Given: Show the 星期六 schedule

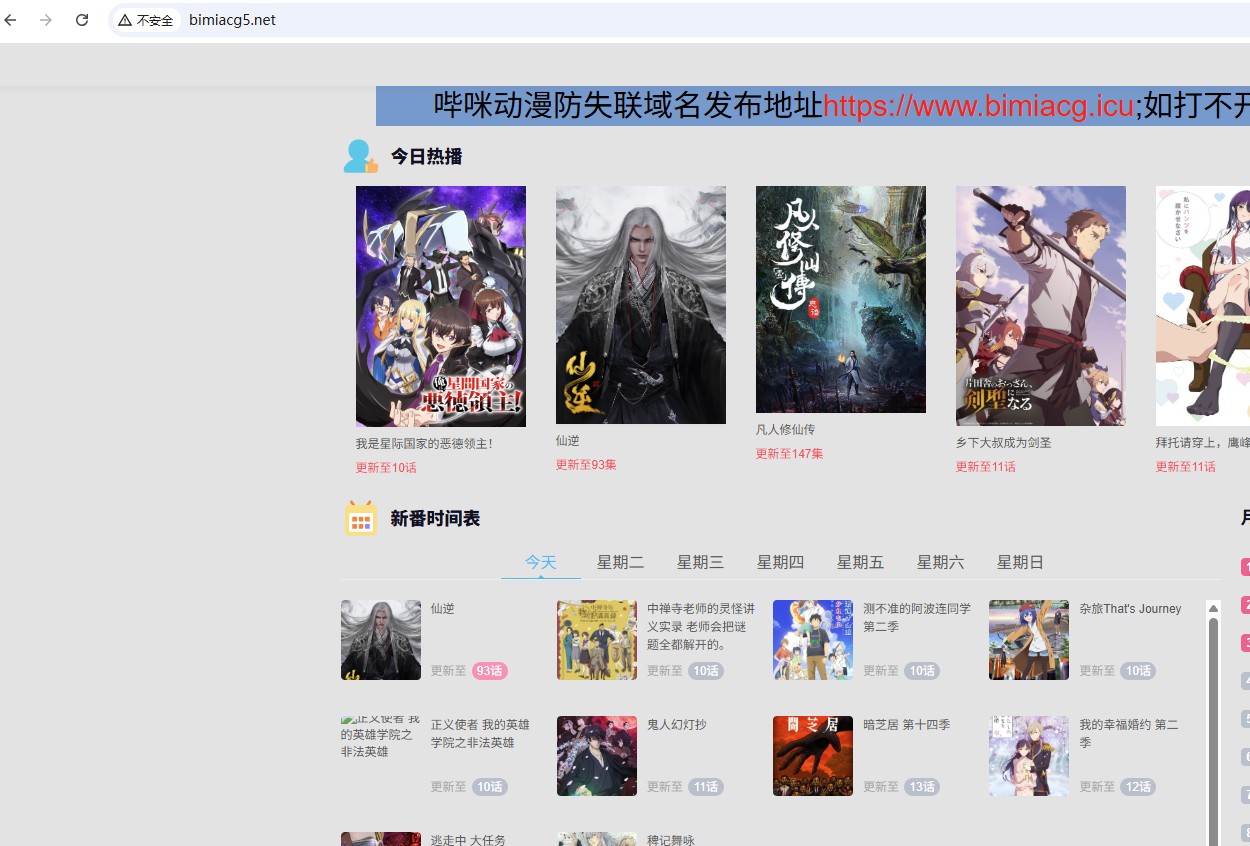Looking at the screenshot, I should pos(941,562).
